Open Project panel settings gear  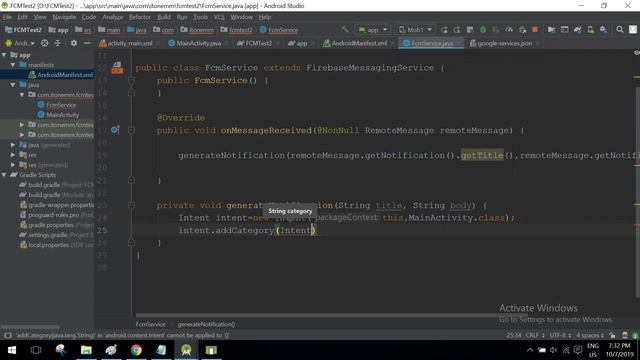[x=73, y=43]
